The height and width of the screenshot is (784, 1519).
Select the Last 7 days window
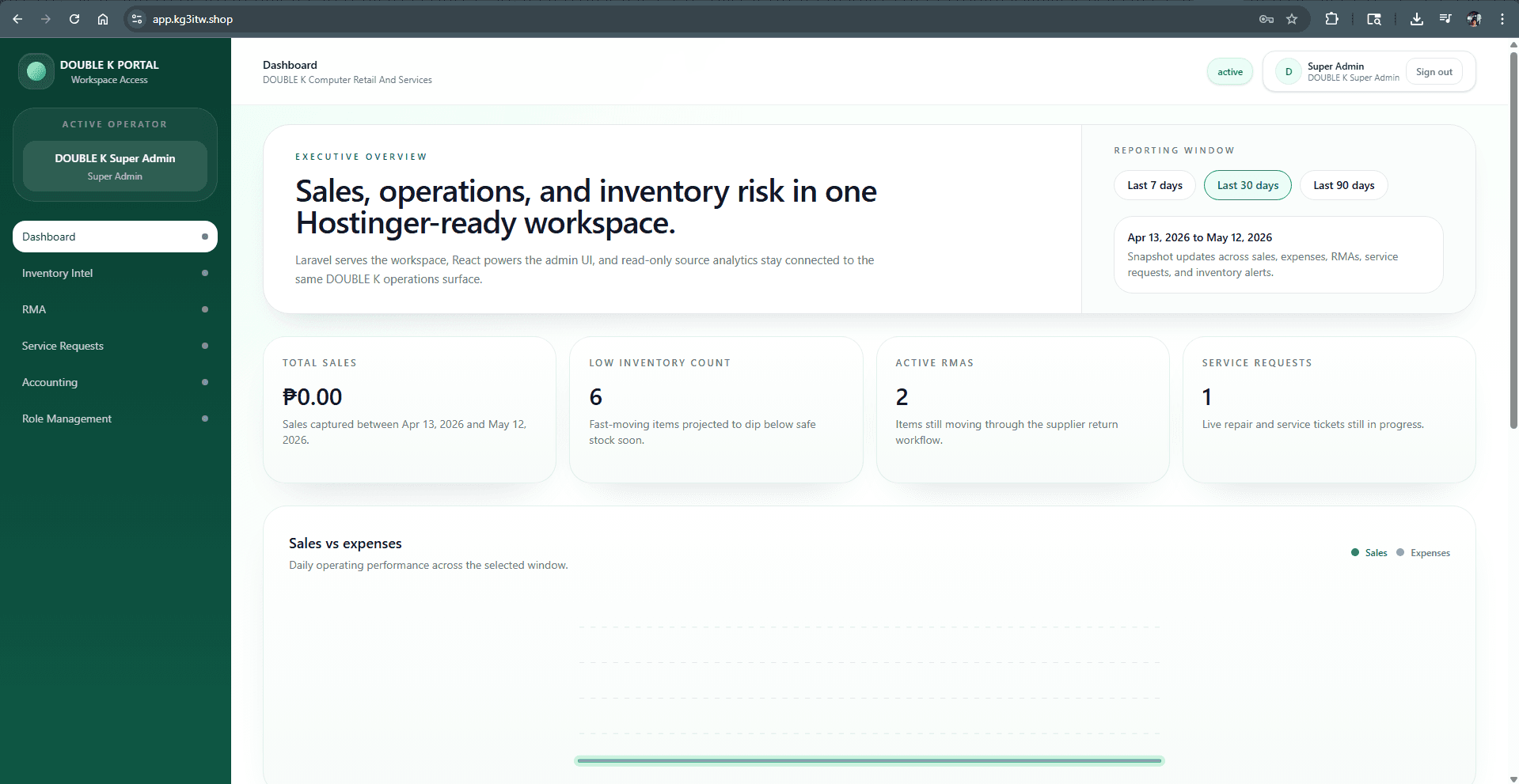[1155, 185]
